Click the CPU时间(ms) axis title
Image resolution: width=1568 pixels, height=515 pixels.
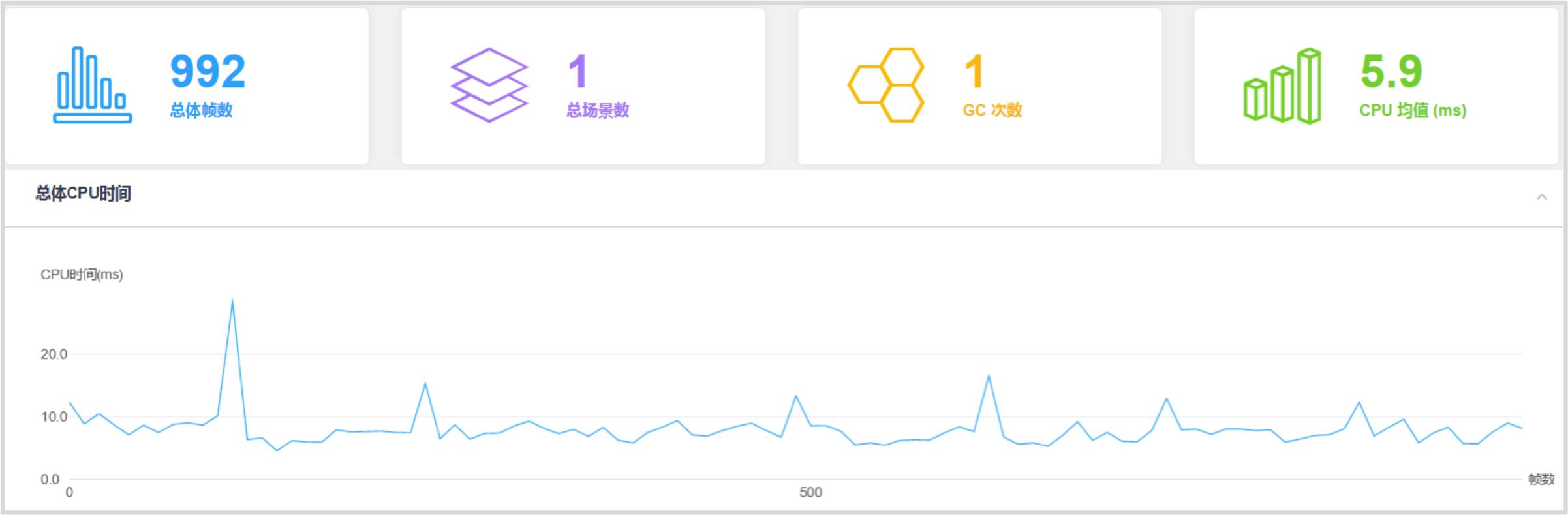click(x=82, y=275)
